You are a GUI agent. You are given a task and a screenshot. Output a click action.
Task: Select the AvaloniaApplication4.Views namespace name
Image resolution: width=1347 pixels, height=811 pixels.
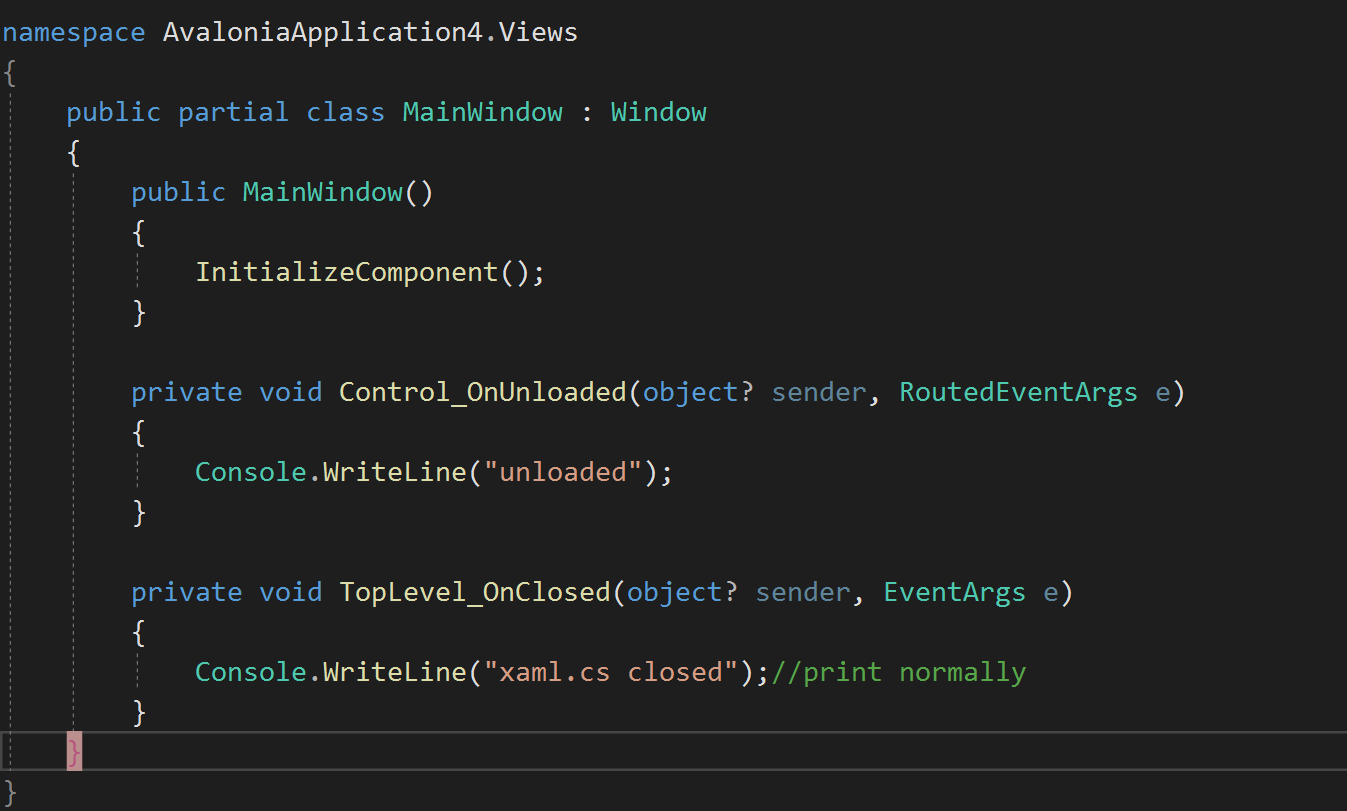tap(369, 31)
